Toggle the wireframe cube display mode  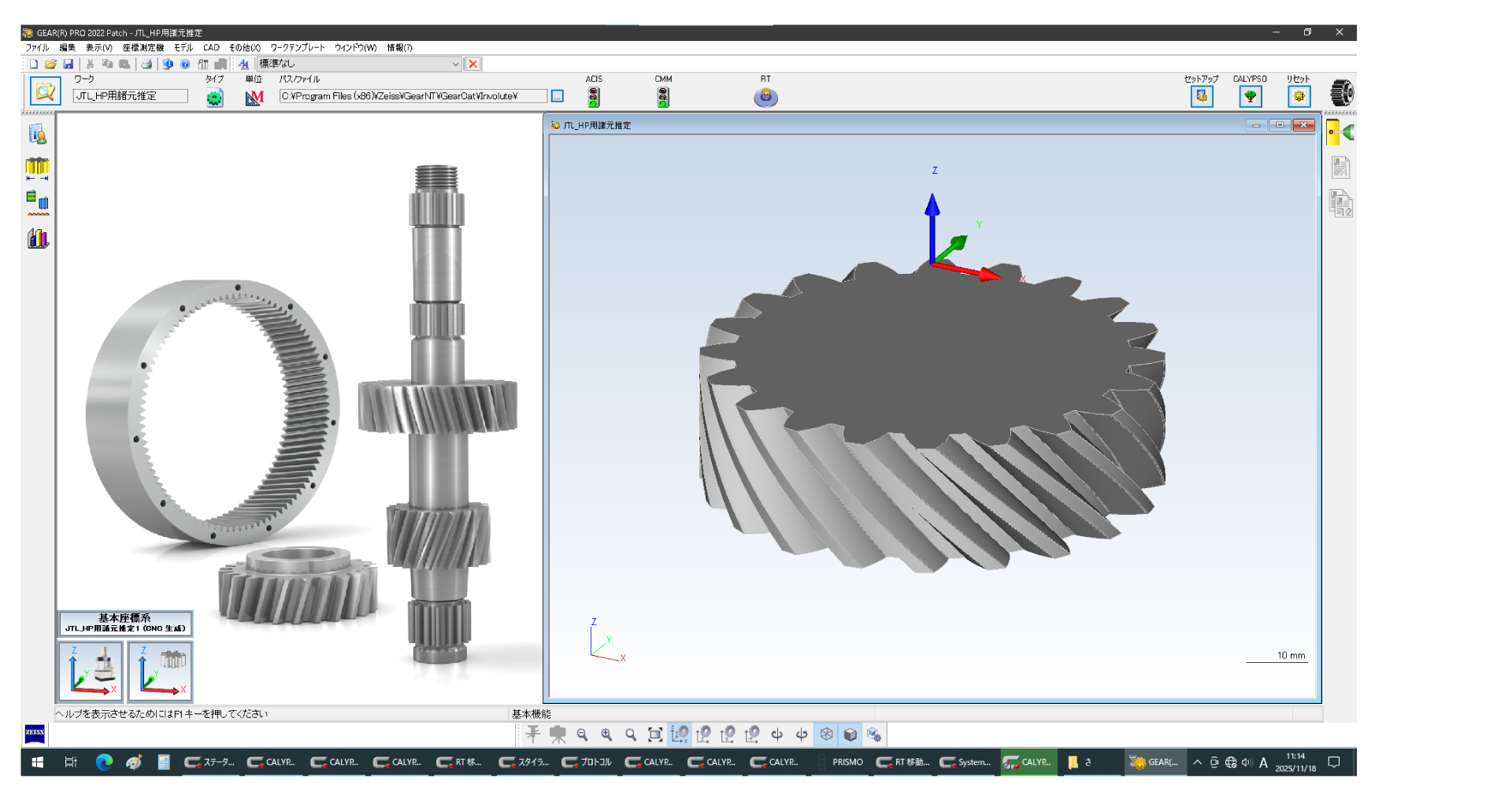[825, 734]
